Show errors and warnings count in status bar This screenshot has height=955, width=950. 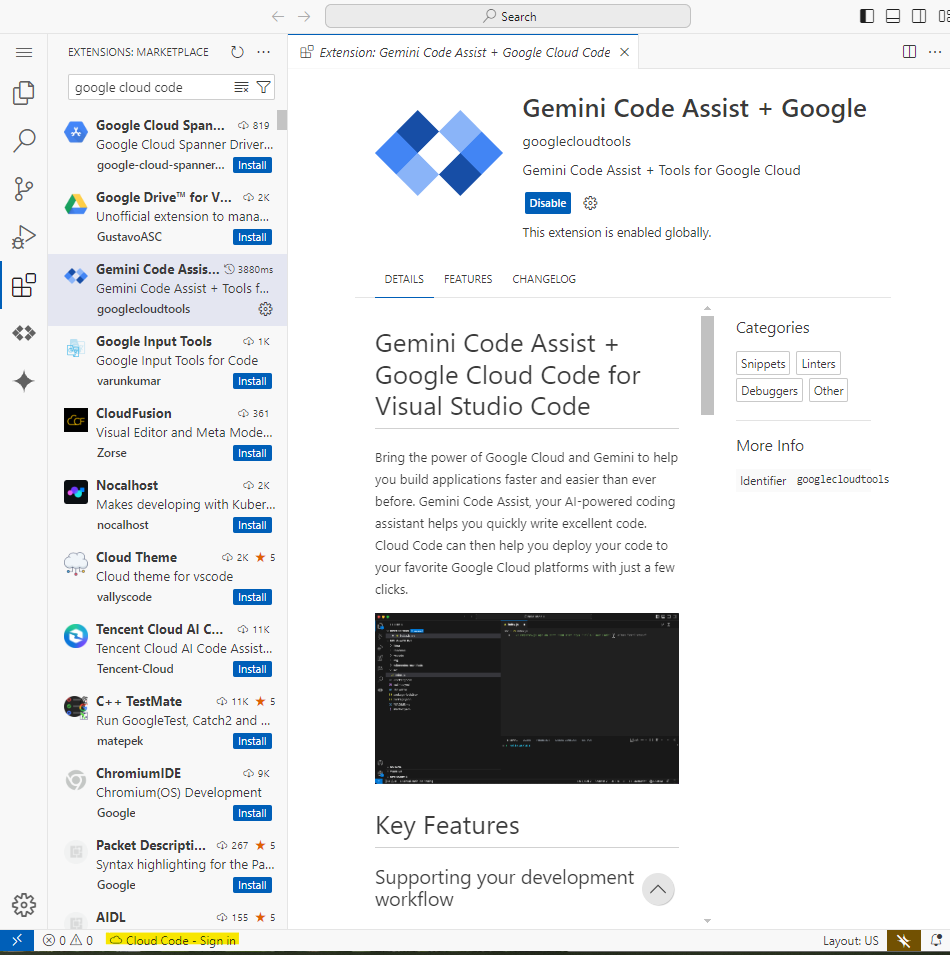[68, 940]
